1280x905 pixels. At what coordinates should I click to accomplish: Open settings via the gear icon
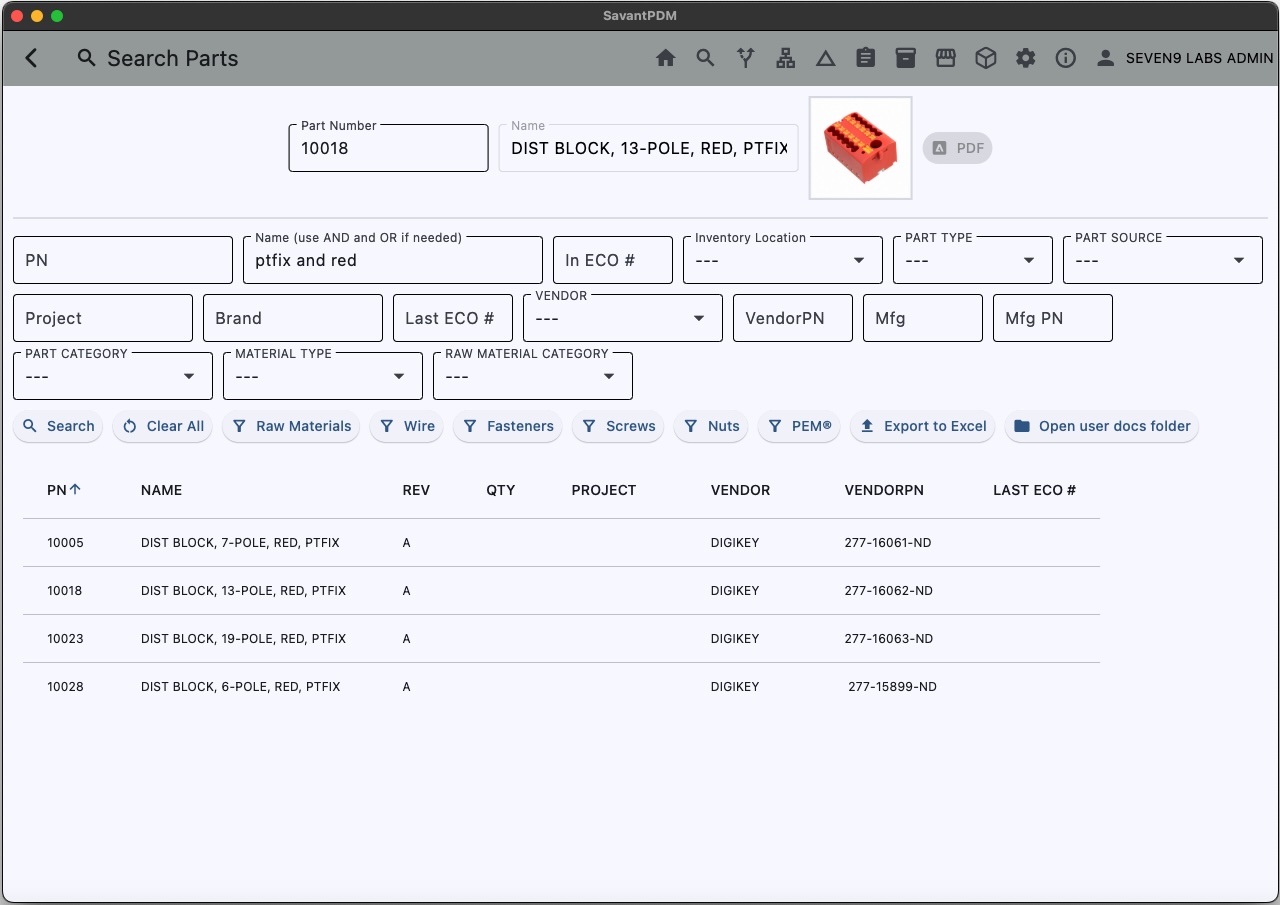1025,58
